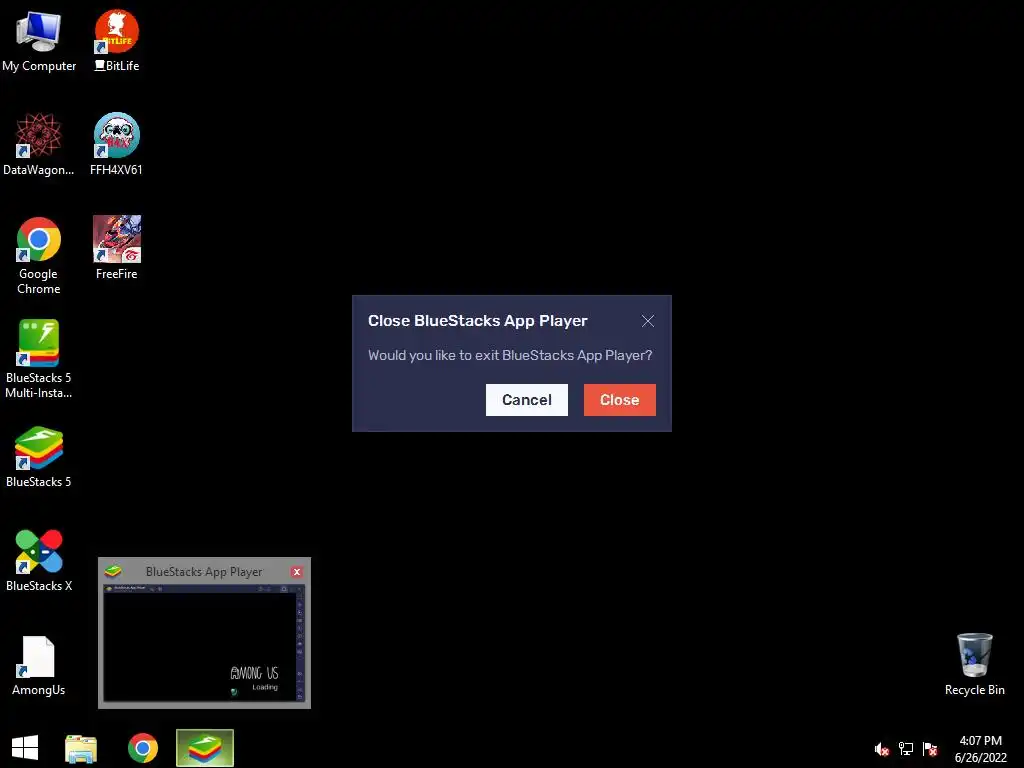Open Chrome from the taskbar

tap(143, 748)
